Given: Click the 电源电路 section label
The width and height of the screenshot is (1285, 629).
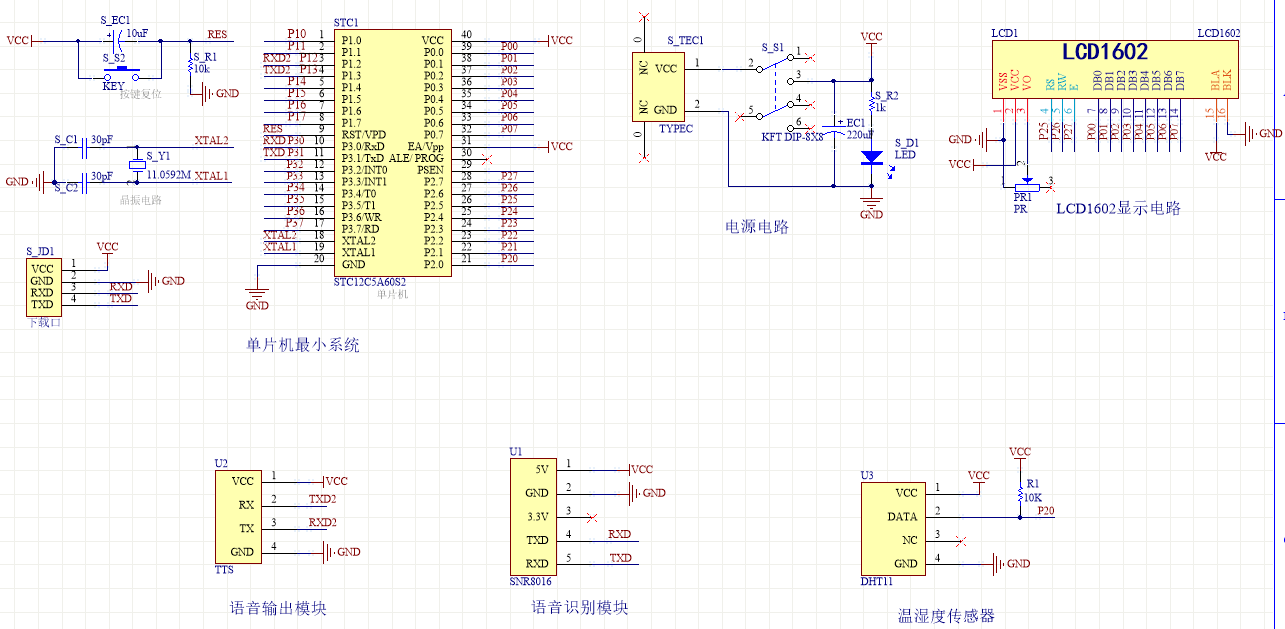Looking at the screenshot, I should pos(757,227).
